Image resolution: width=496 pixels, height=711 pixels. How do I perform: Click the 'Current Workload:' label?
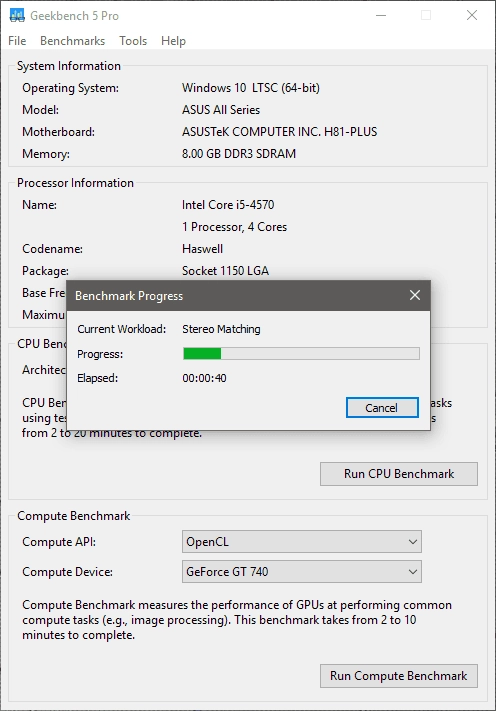coord(122,329)
